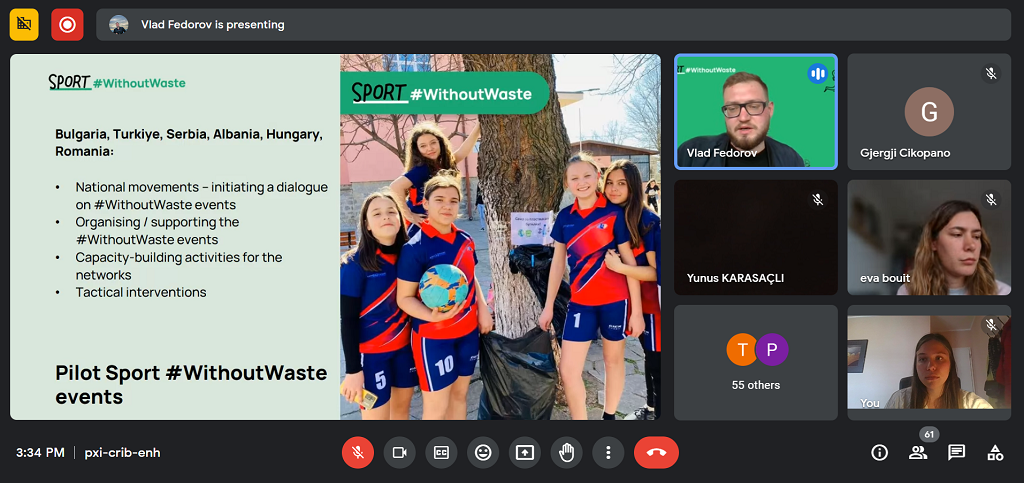Unmute the microphone with the red mic button
This screenshot has width=1024, height=483.
[x=358, y=453]
